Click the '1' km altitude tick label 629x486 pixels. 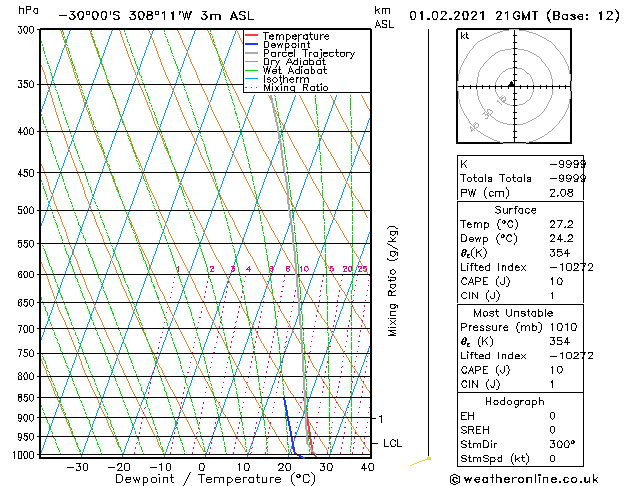(x=381, y=419)
